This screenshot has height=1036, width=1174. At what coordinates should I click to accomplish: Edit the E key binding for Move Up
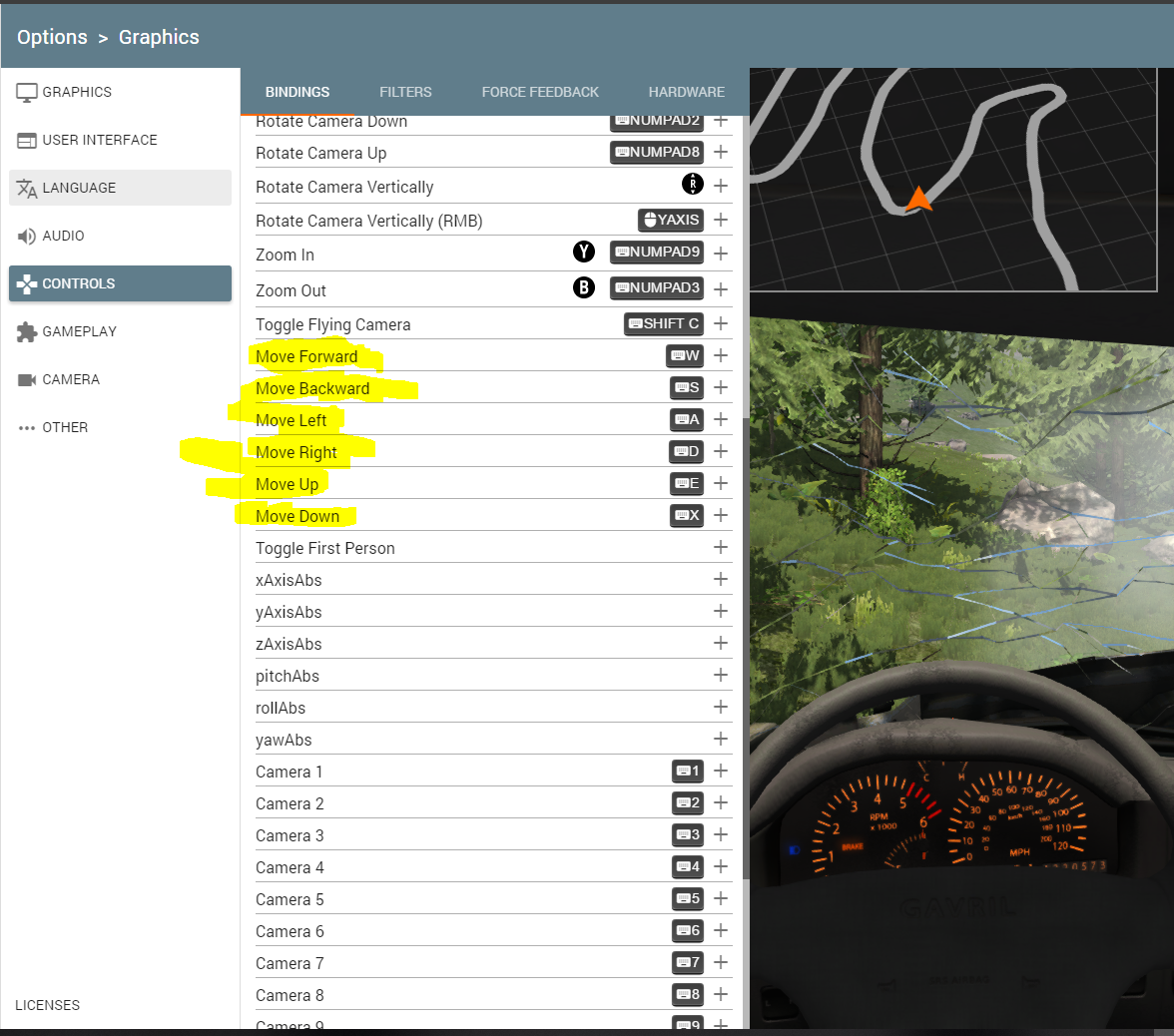(x=687, y=483)
